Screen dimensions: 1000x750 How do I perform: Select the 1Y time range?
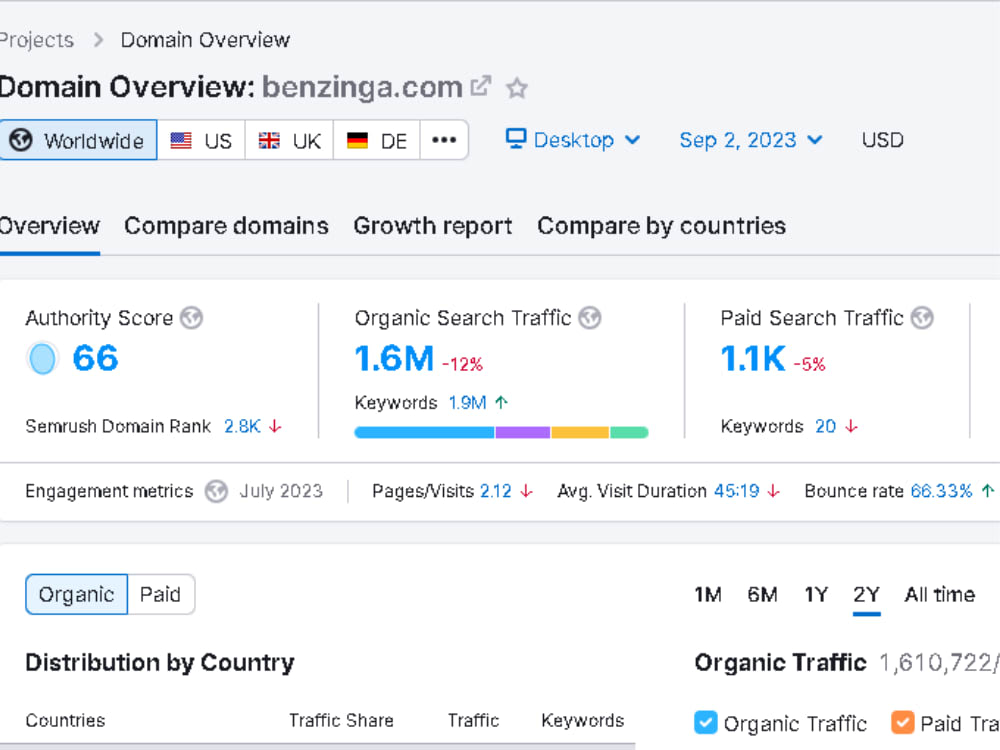point(816,594)
